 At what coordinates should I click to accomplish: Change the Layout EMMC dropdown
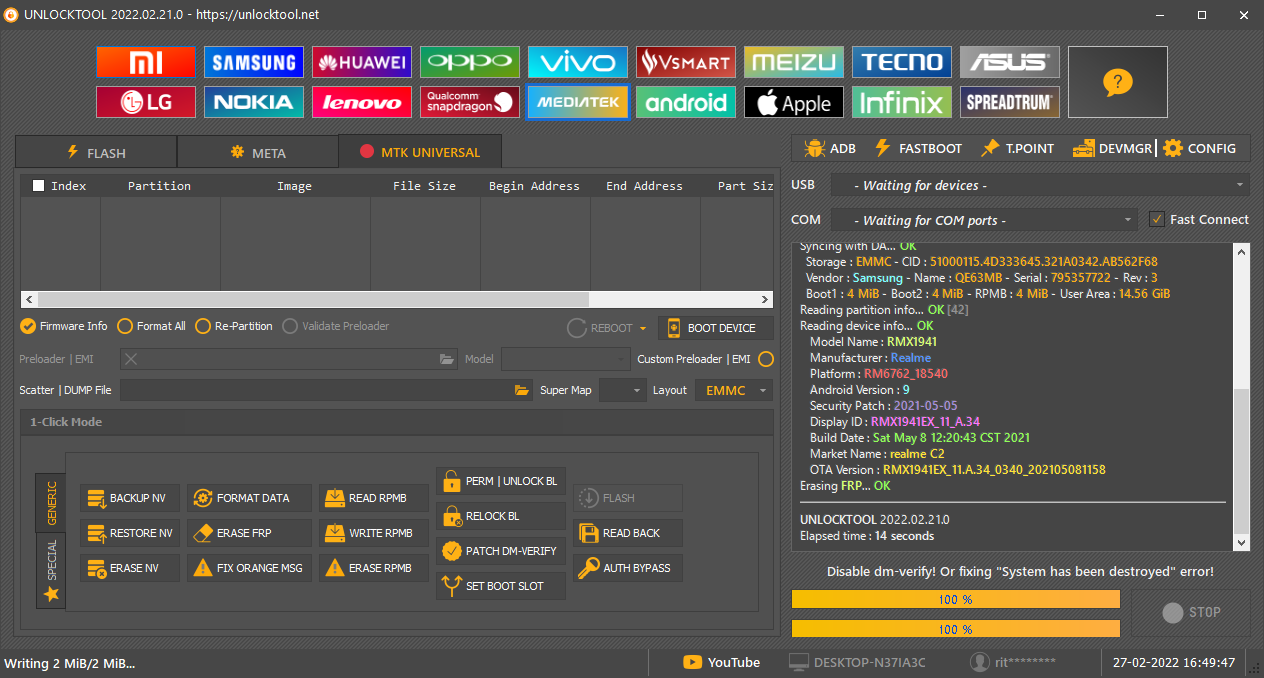point(734,390)
